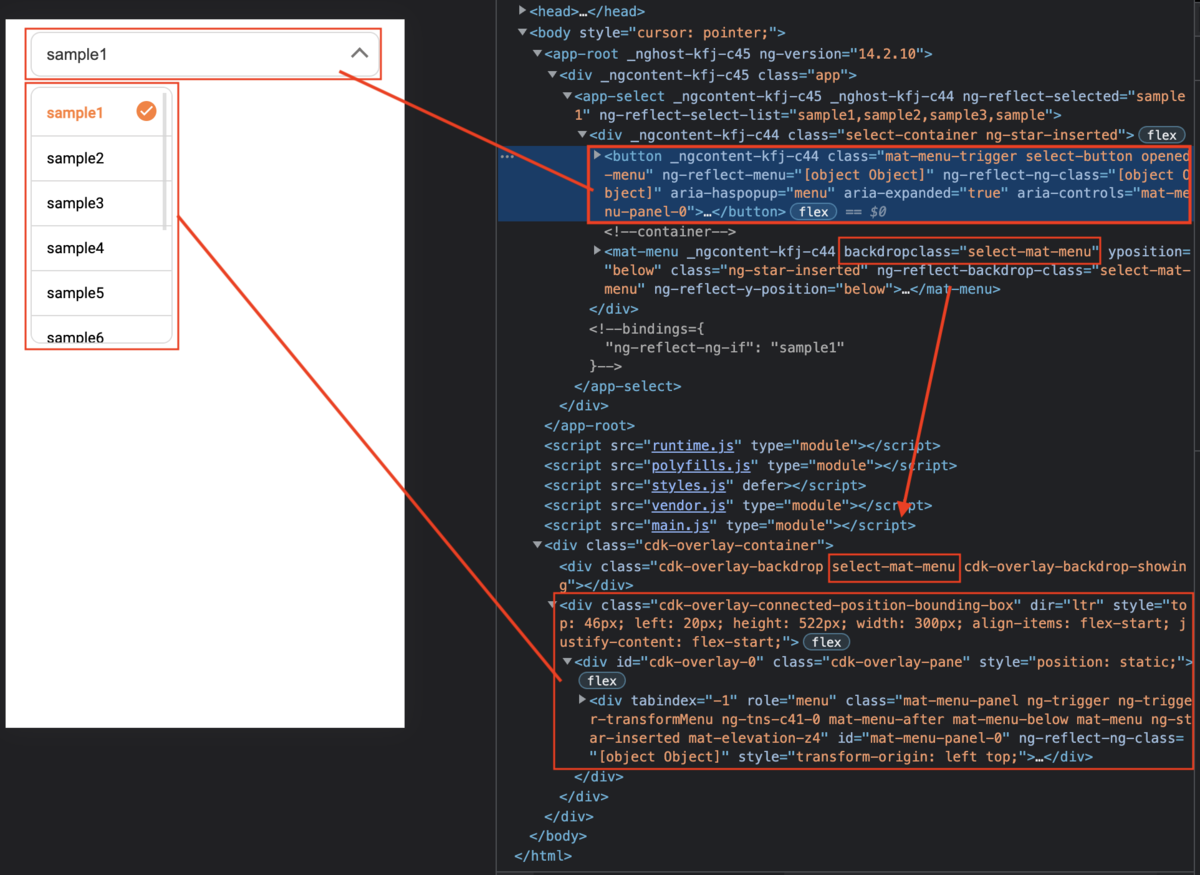This screenshot has width=1200, height=875.
Task: Expand the mat-menu element node
Action: click(x=597, y=251)
